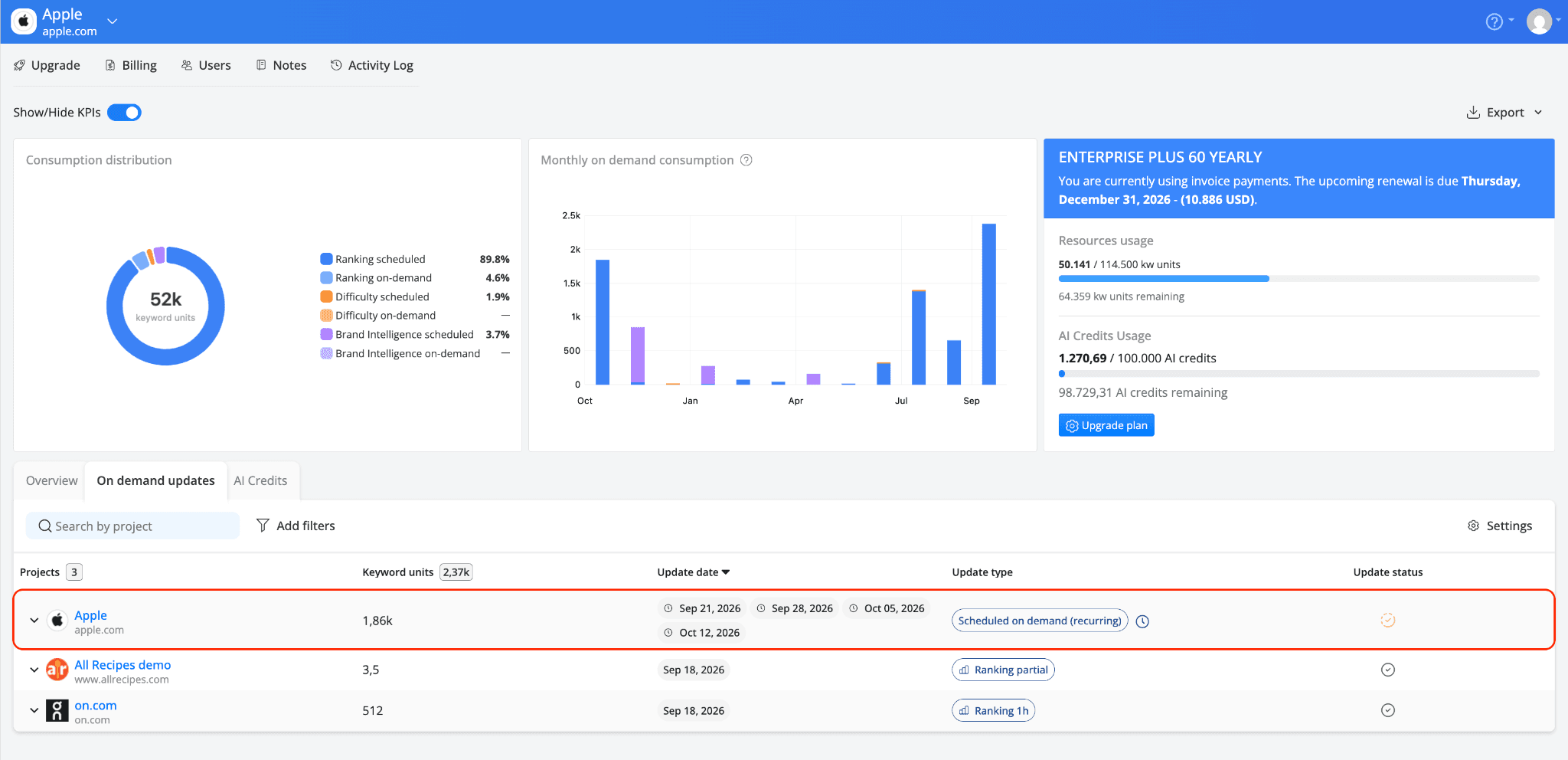Click Apple row pending status icon
The image size is (1568, 760).
tap(1387, 621)
